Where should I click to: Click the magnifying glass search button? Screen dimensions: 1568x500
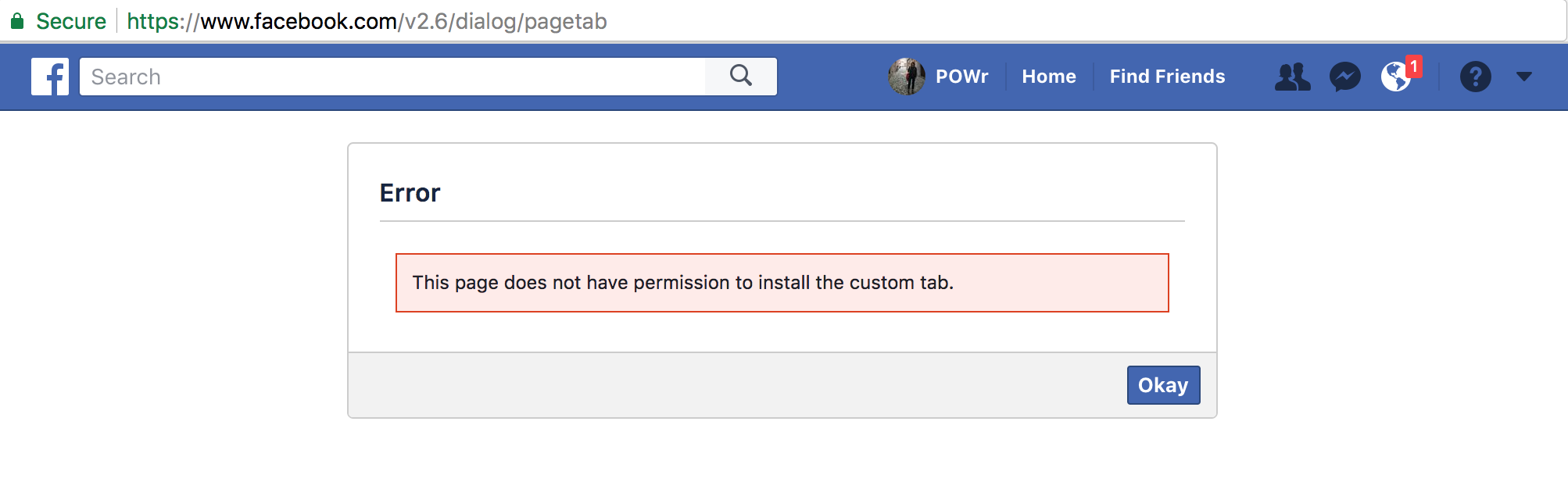pyautogui.click(x=741, y=77)
